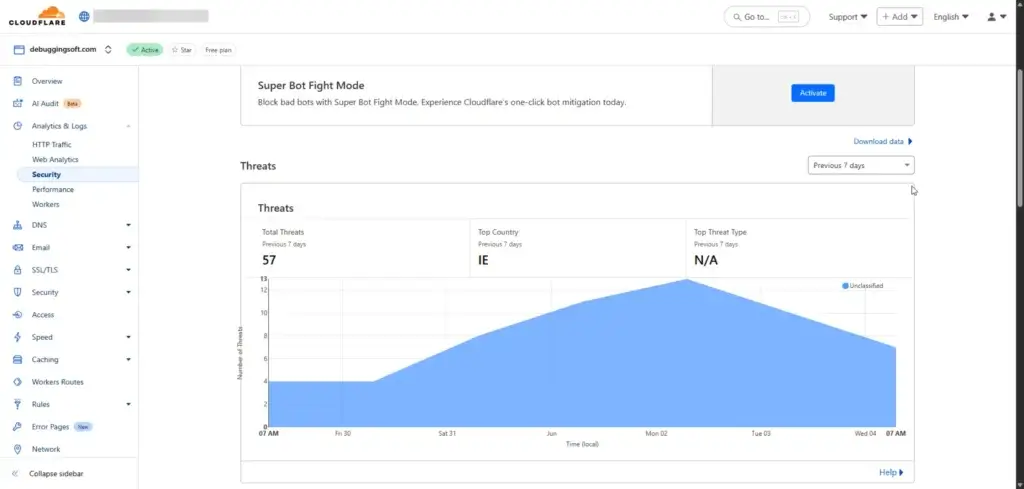Click the blue Unclassified legend dot
The height and width of the screenshot is (489, 1024).
point(845,286)
